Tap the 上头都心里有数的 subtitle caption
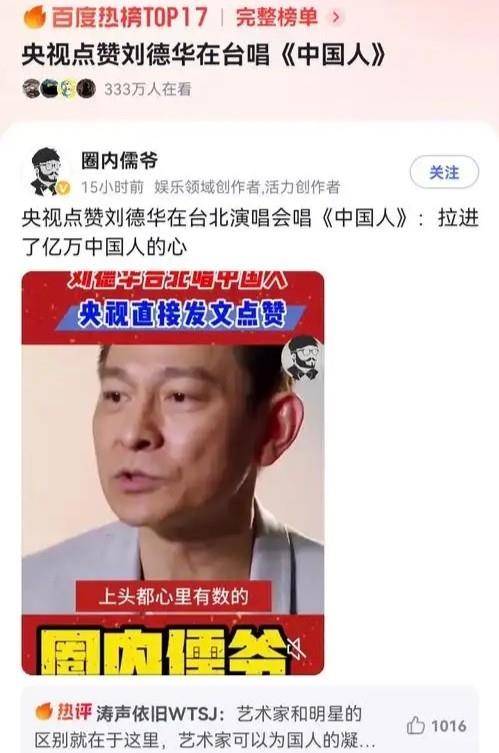 (x=173, y=596)
